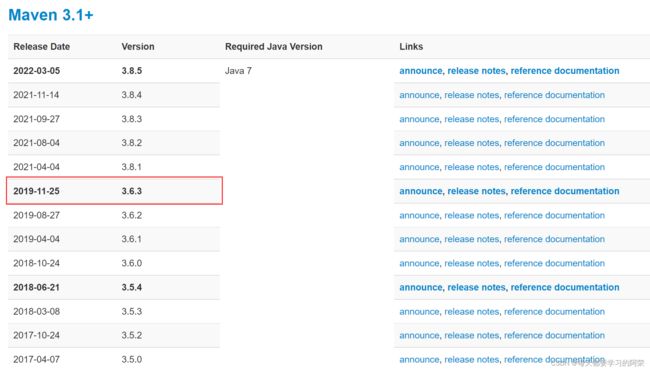Open release notes for version 3.6.2

click(x=472, y=215)
